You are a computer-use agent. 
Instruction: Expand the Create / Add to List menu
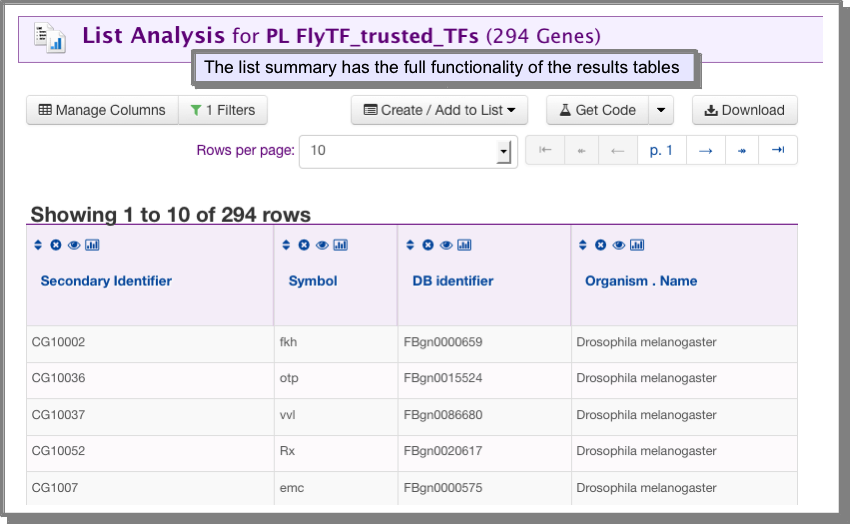[x=440, y=110]
